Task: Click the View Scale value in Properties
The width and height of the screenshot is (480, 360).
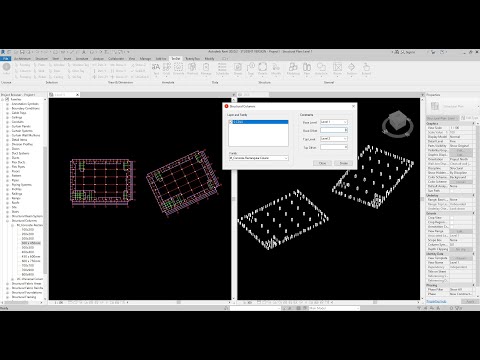Action: click(x=461, y=128)
